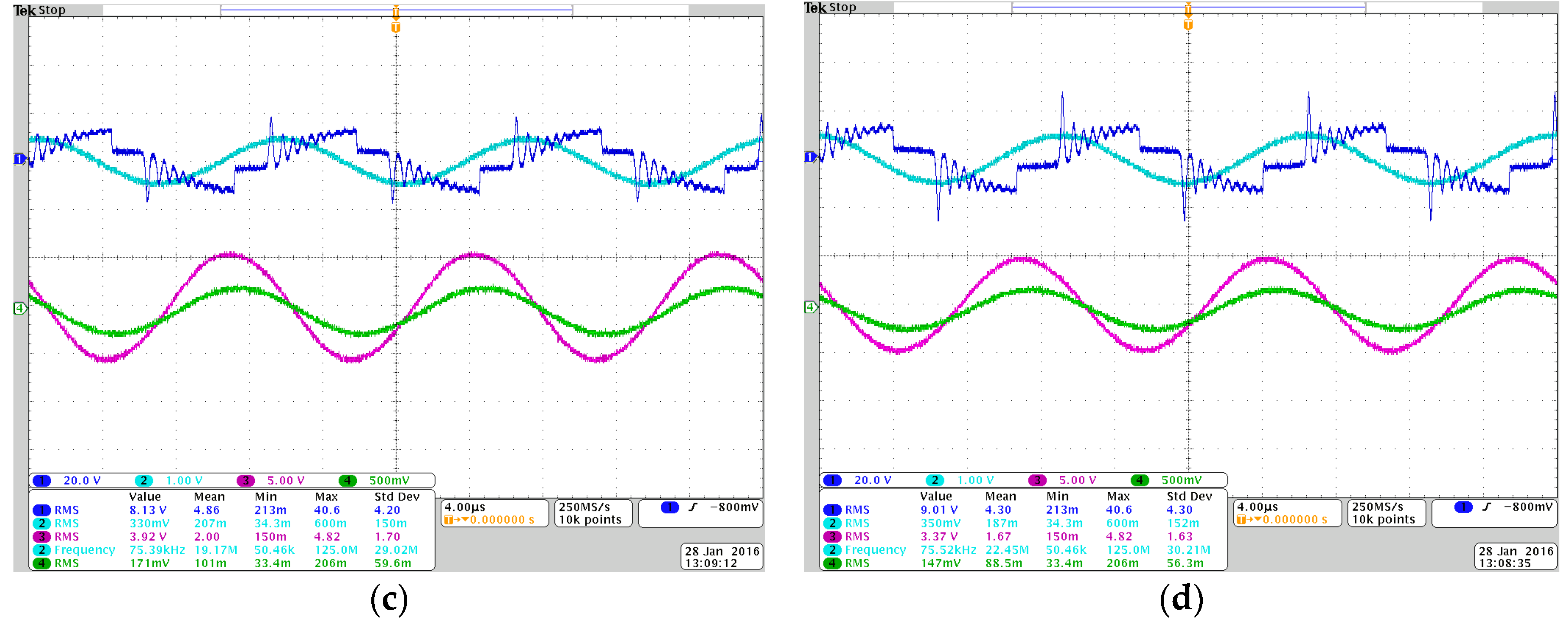Select channel 4 ground marker on left scope
This screenshot has height=624, width=1568.
[x=19, y=309]
